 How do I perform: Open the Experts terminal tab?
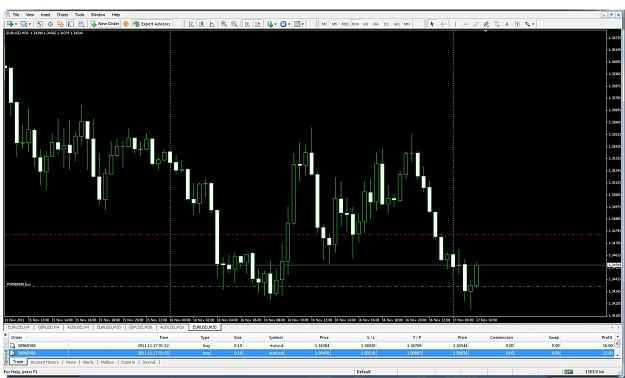point(128,362)
